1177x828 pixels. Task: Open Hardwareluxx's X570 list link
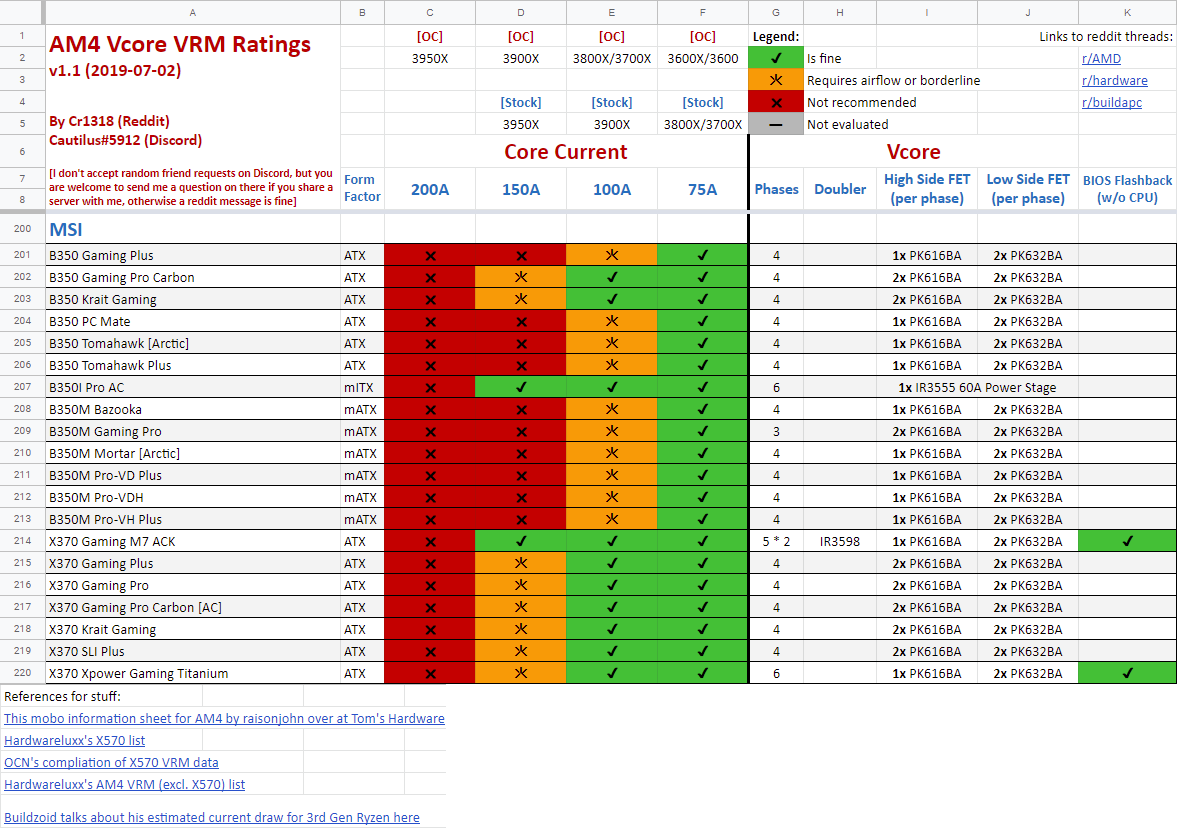tap(74, 740)
